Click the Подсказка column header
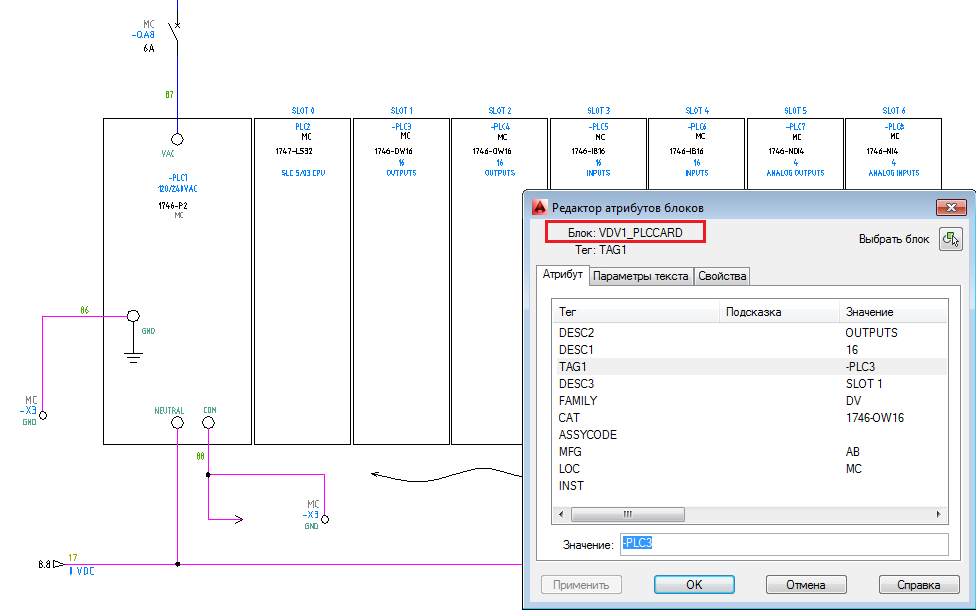 [779, 312]
